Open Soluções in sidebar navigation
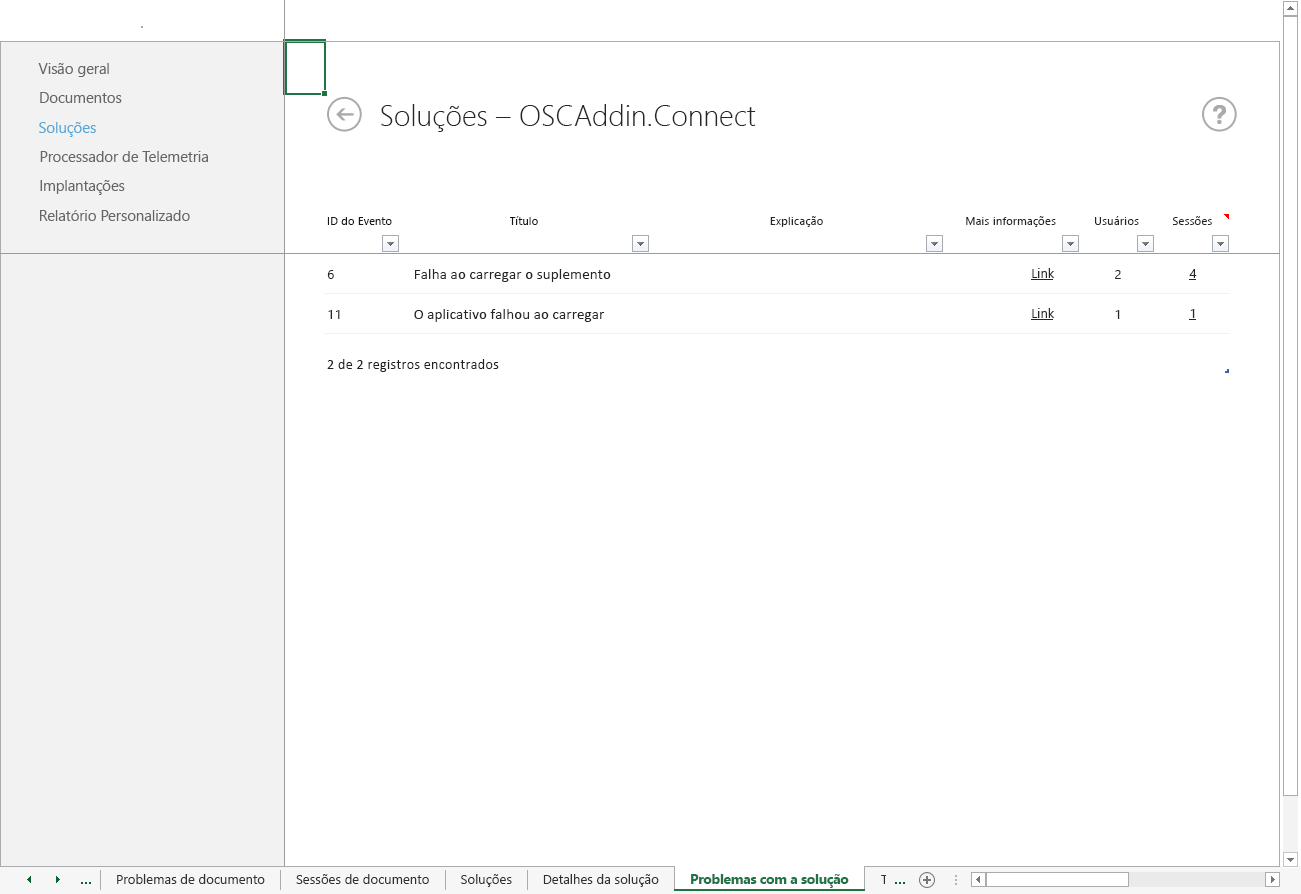 point(67,128)
